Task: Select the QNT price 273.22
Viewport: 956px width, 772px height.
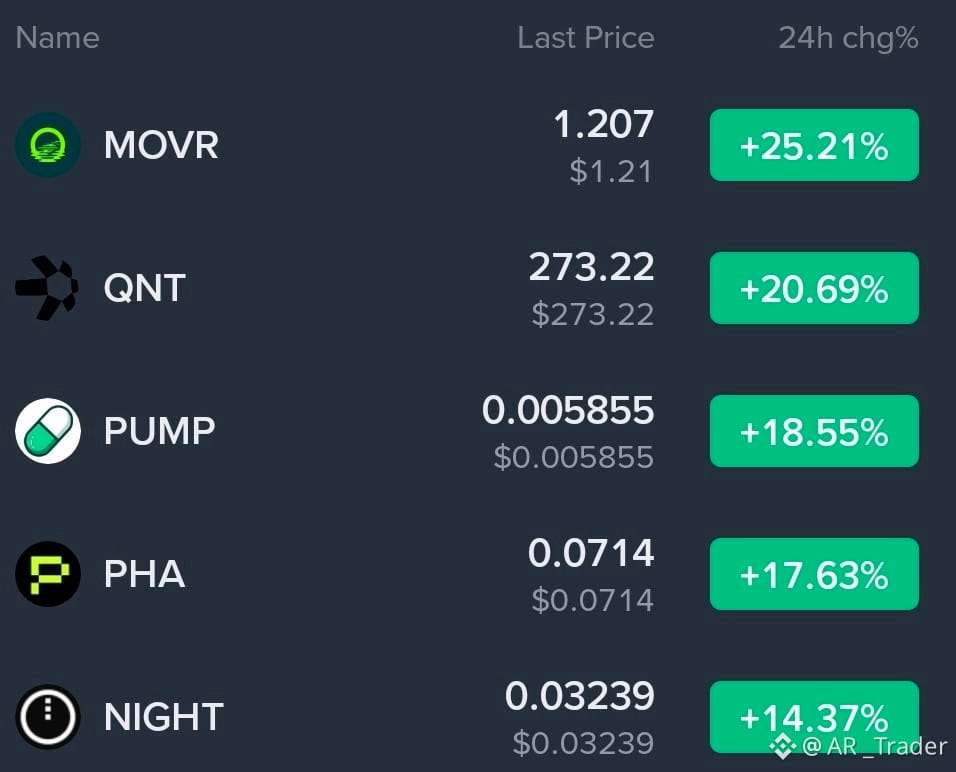Action: click(591, 267)
